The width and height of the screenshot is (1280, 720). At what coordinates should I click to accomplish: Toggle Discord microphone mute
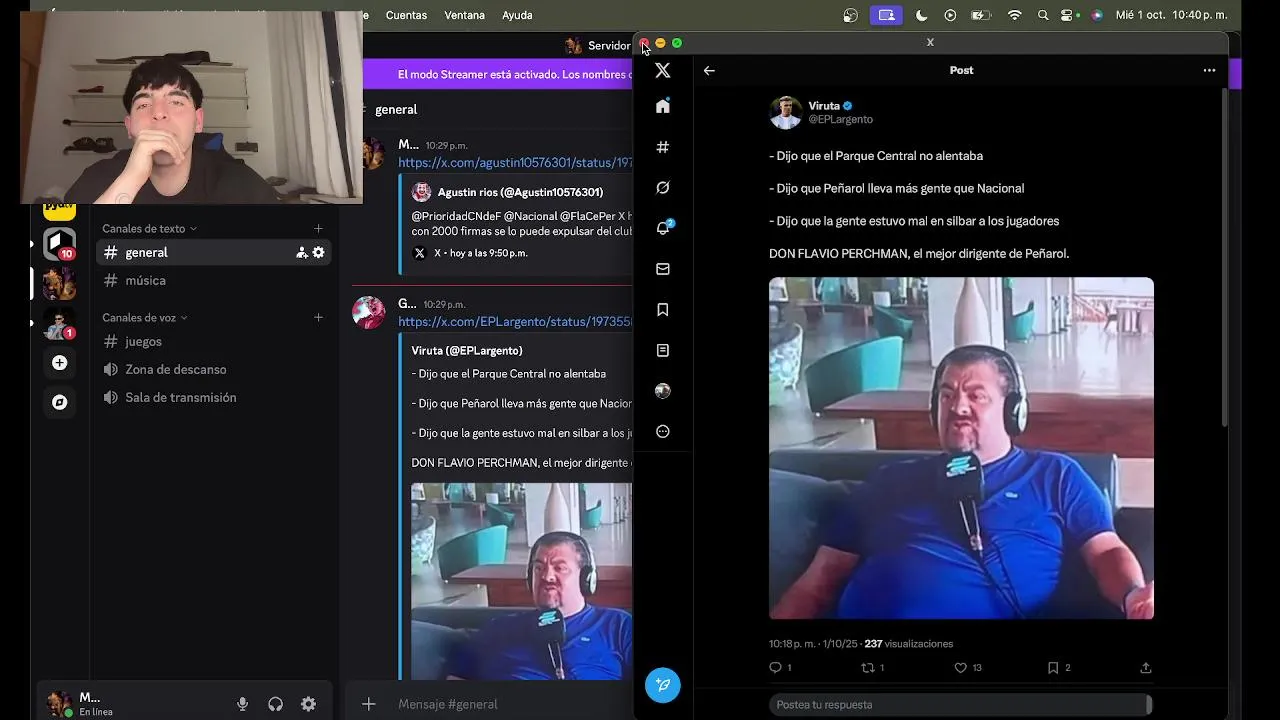[x=242, y=704]
